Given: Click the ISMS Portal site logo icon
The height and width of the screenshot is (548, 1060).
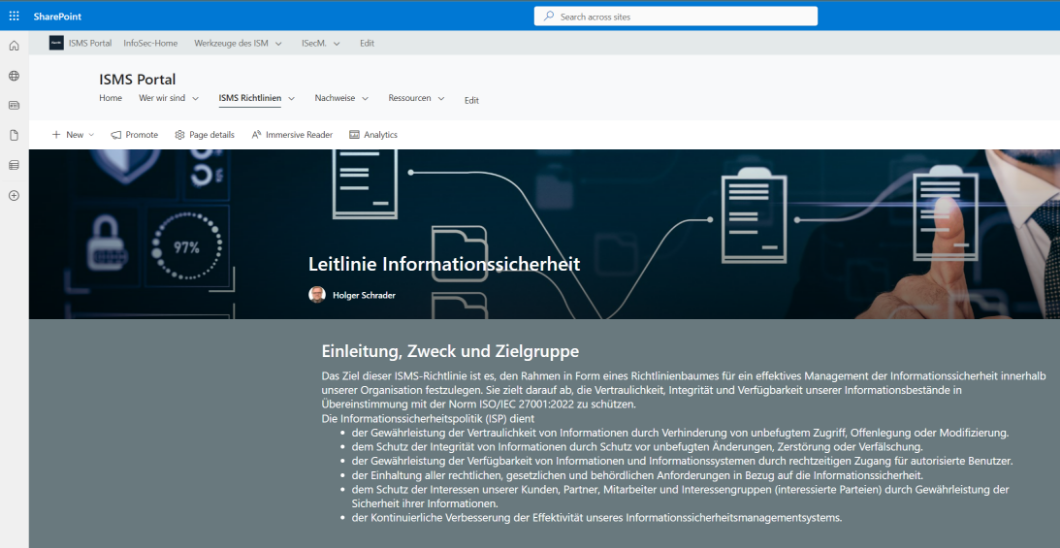Looking at the screenshot, I should pyautogui.click(x=56, y=43).
